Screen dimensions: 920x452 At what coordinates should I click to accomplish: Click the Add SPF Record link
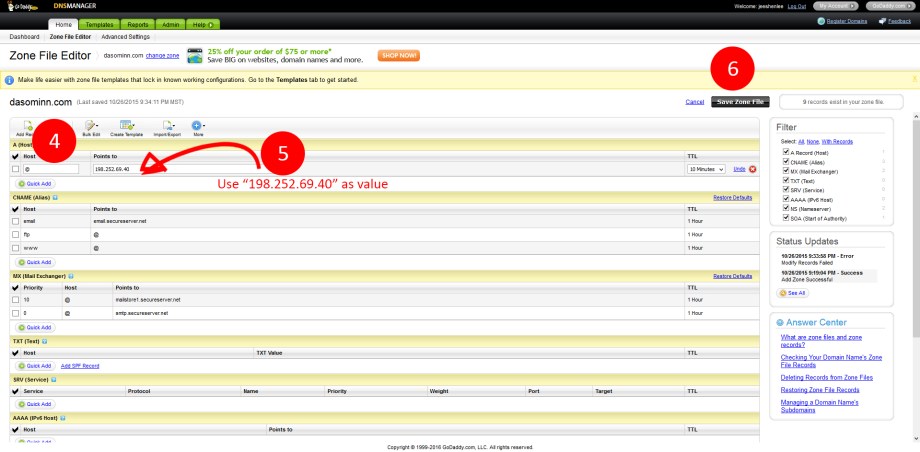(80, 366)
